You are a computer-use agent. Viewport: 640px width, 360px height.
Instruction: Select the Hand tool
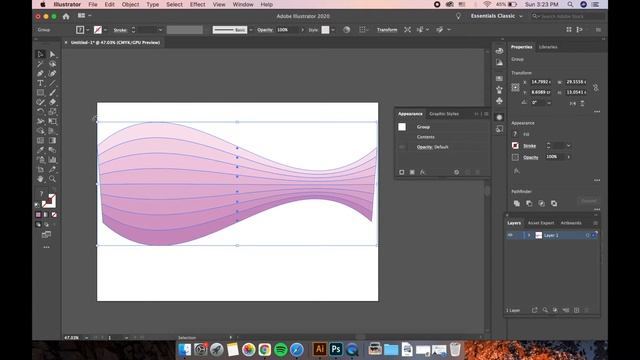pyautogui.click(x=40, y=179)
